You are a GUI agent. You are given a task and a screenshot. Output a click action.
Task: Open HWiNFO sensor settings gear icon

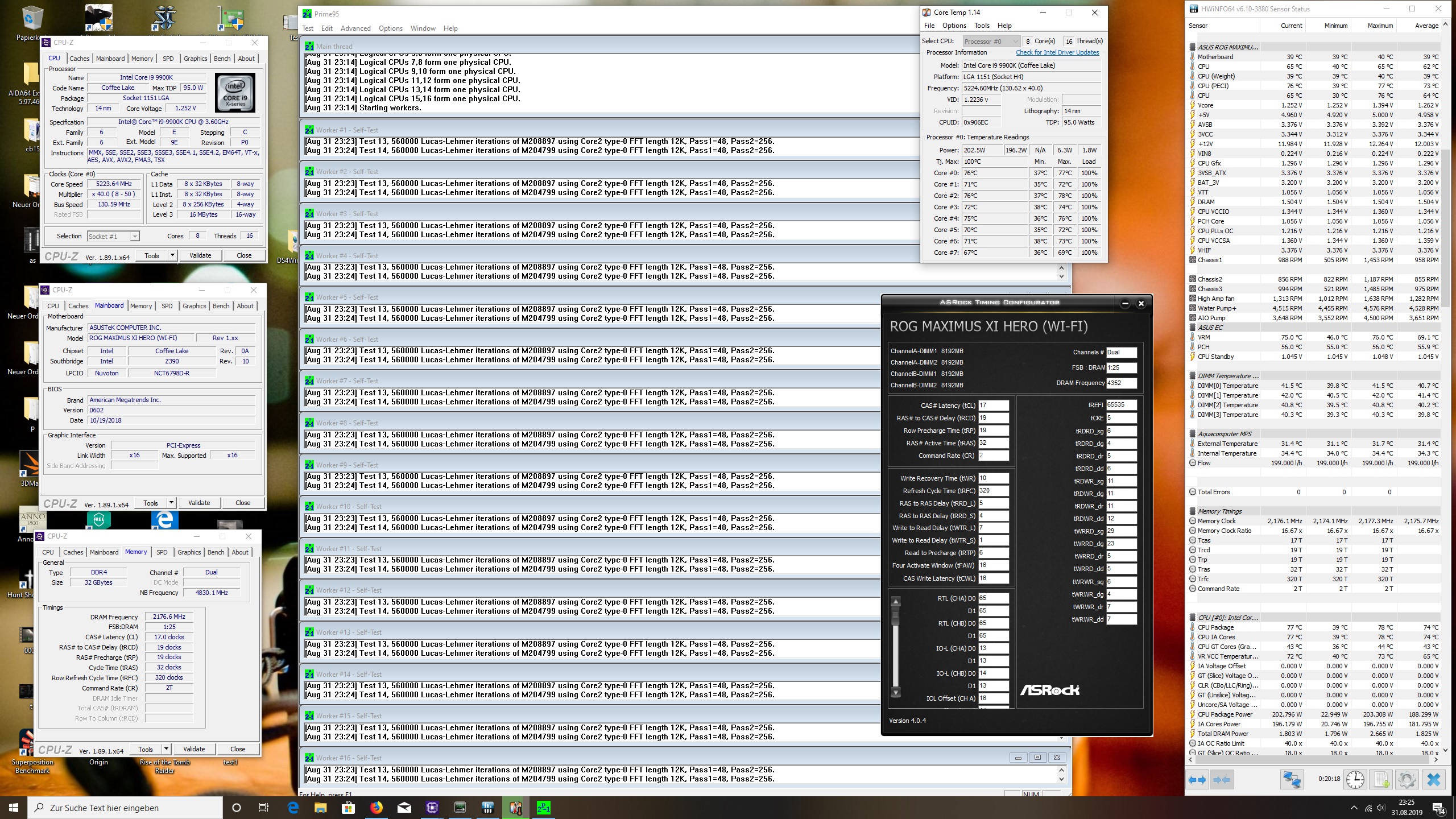pos(1407,780)
